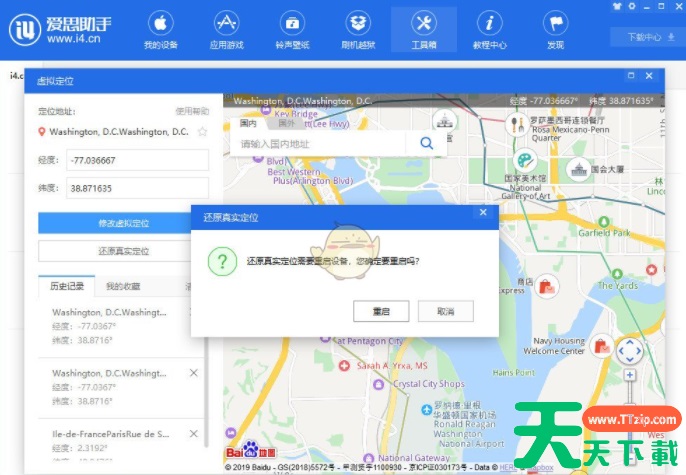Close the 虚拟定位 window
686x475 pixels.
(649, 76)
